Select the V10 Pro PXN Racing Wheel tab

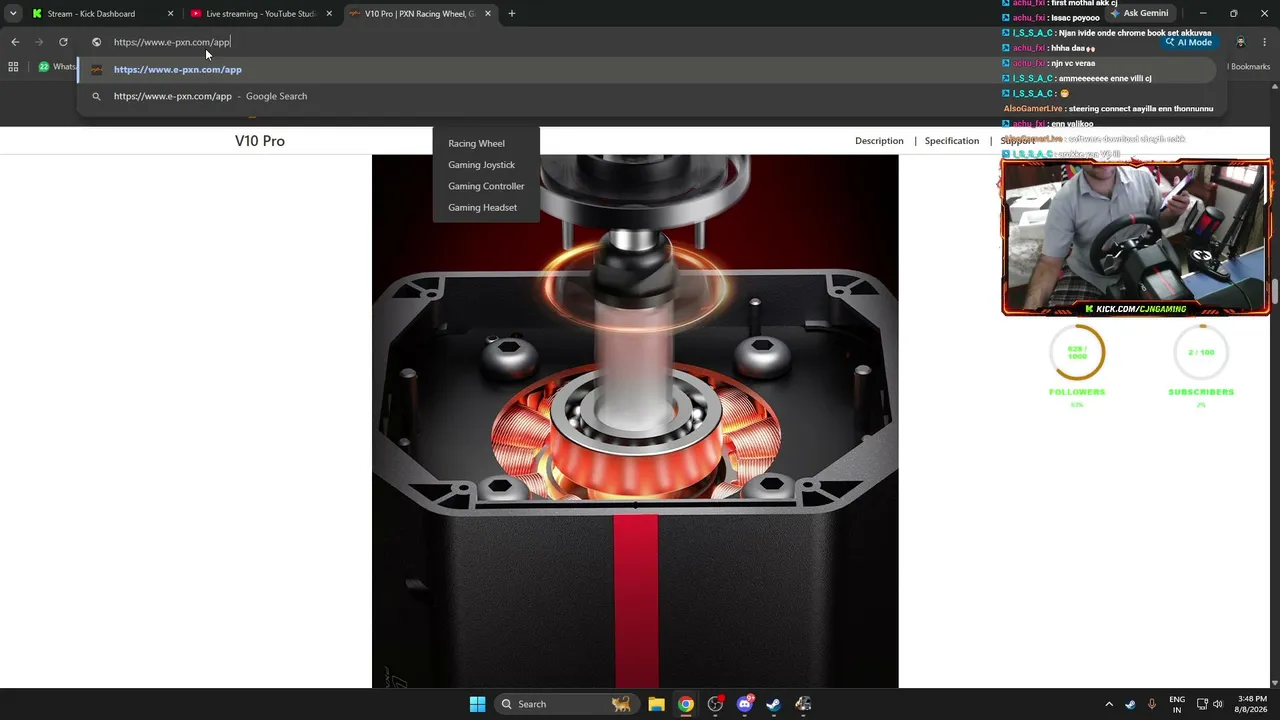420,14
